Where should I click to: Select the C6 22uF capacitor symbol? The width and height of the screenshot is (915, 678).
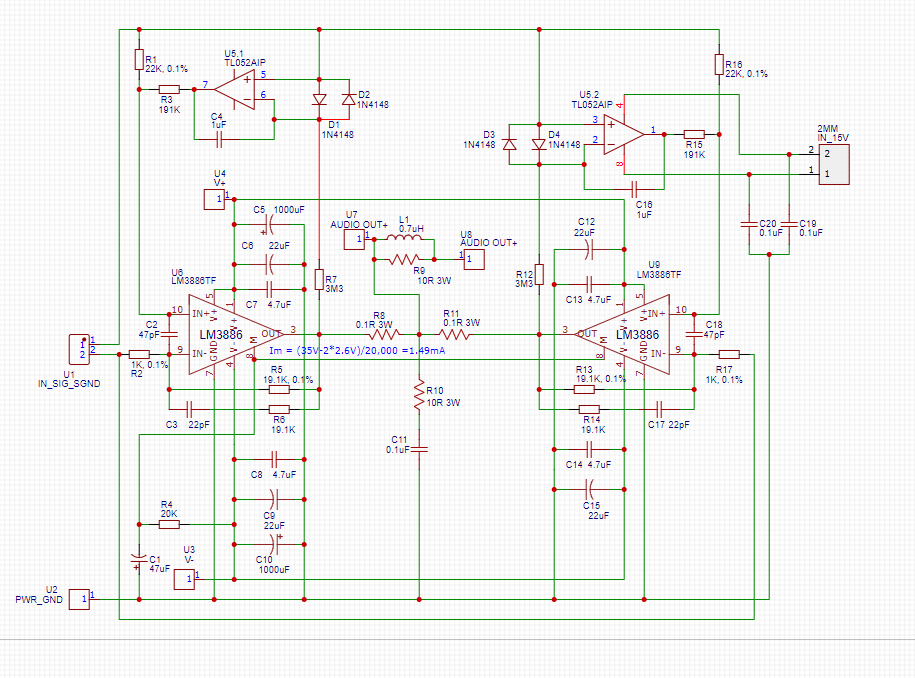pyautogui.click(x=270, y=264)
